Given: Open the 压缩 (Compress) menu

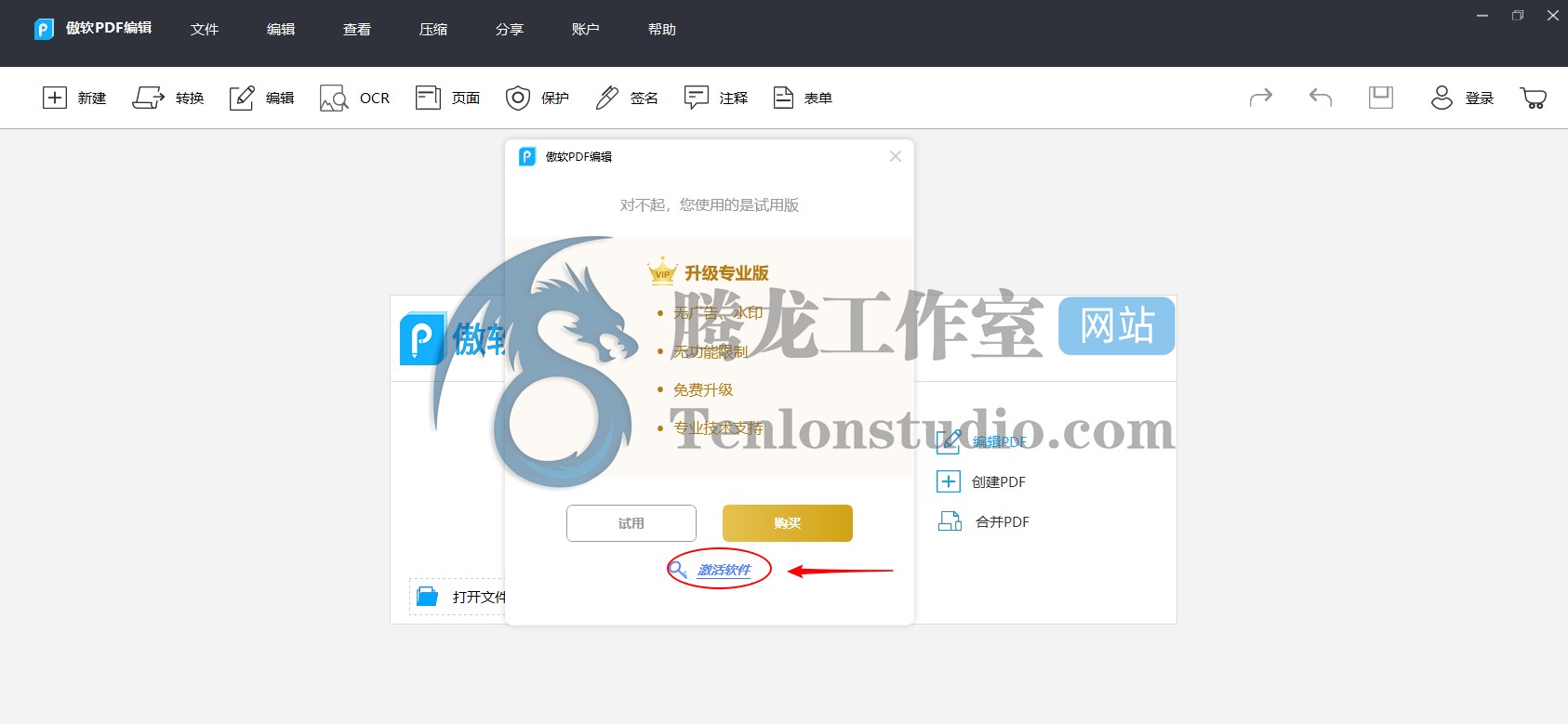Looking at the screenshot, I should (433, 30).
